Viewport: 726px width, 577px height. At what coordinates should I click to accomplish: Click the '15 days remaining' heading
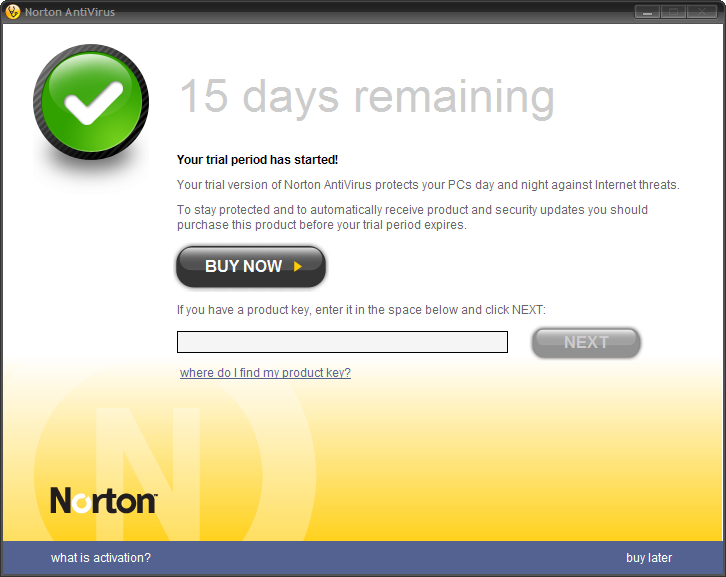pos(367,97)
